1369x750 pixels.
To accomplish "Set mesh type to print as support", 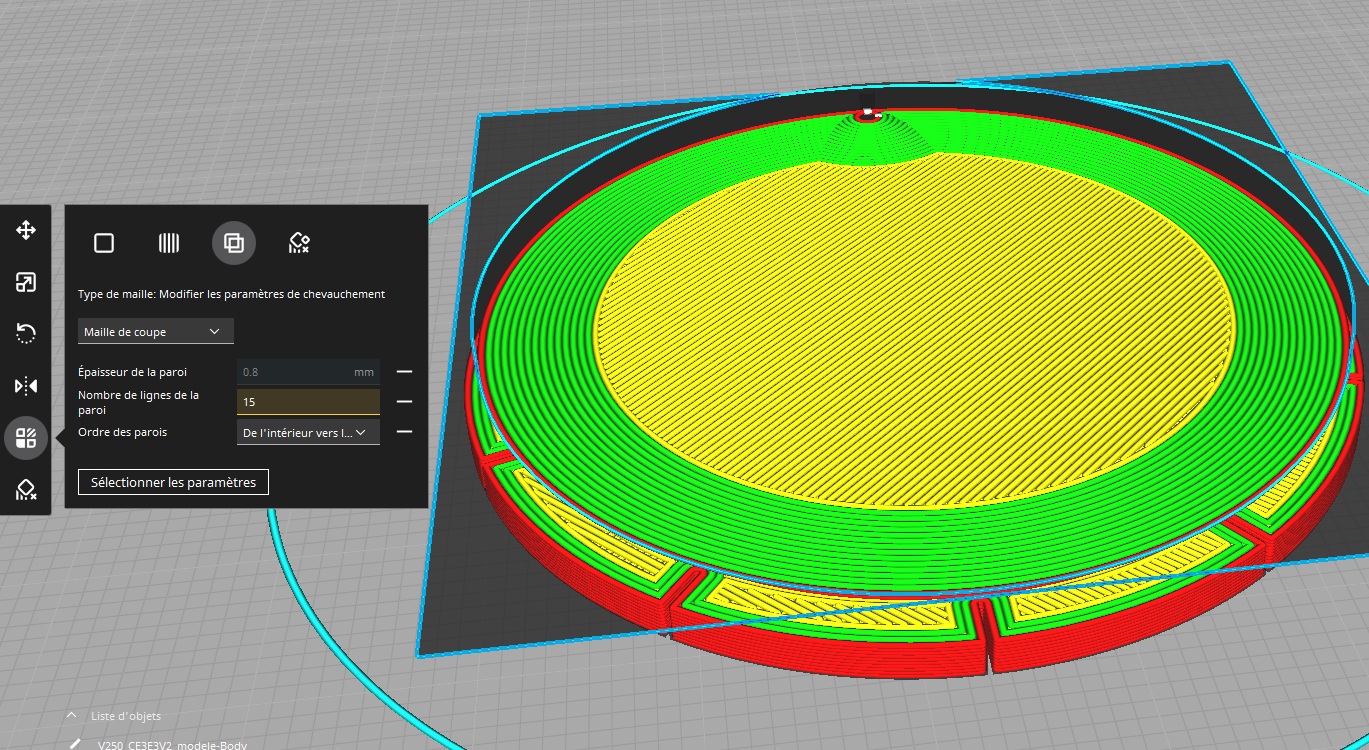I will click(x=169, y=243).
